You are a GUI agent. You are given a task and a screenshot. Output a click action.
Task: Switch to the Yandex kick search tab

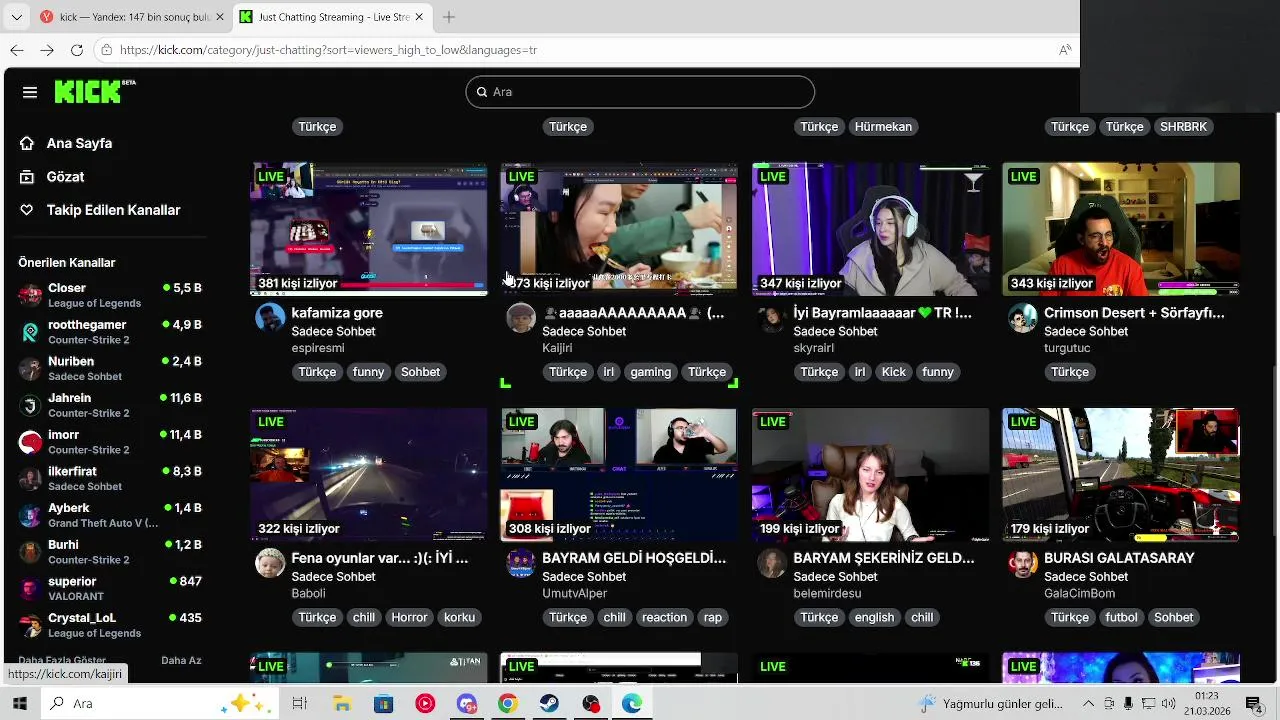[x=130, y=17]
